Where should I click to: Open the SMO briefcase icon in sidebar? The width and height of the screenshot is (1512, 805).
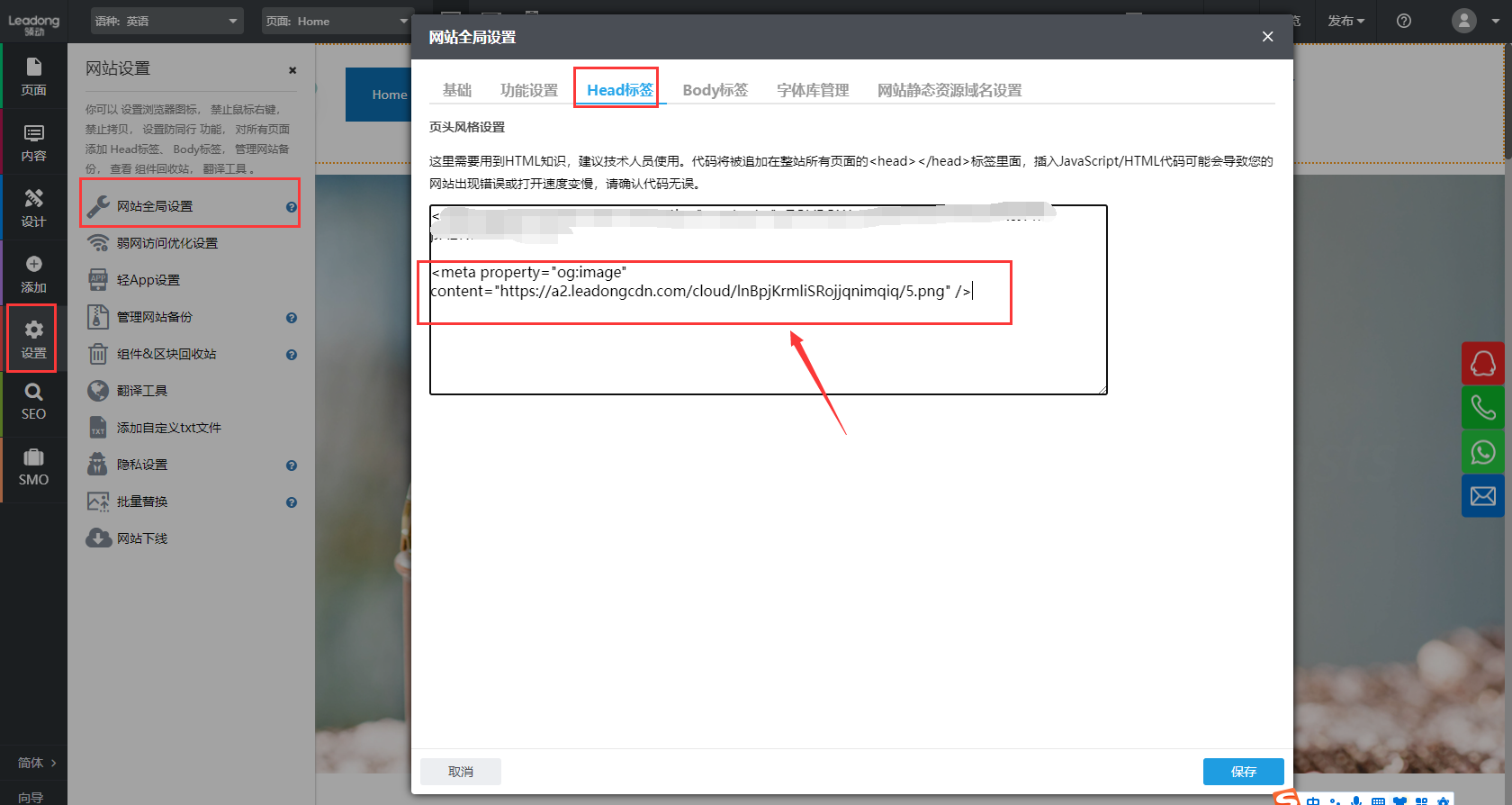(x=33, y=467)
